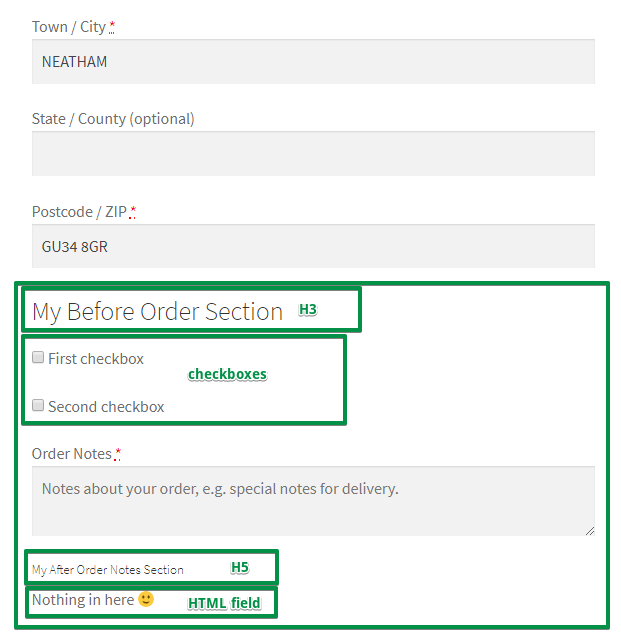This screenshot has height=643, width=621.
Task: Tick the Second checkbox option
Action: 38,405
